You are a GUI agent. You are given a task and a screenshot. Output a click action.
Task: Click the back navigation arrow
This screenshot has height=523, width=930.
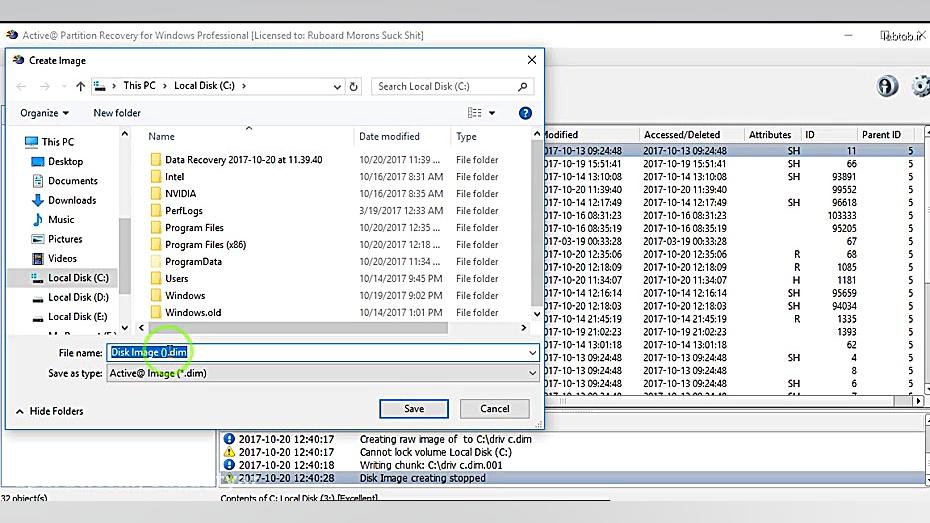pos(21,87)
